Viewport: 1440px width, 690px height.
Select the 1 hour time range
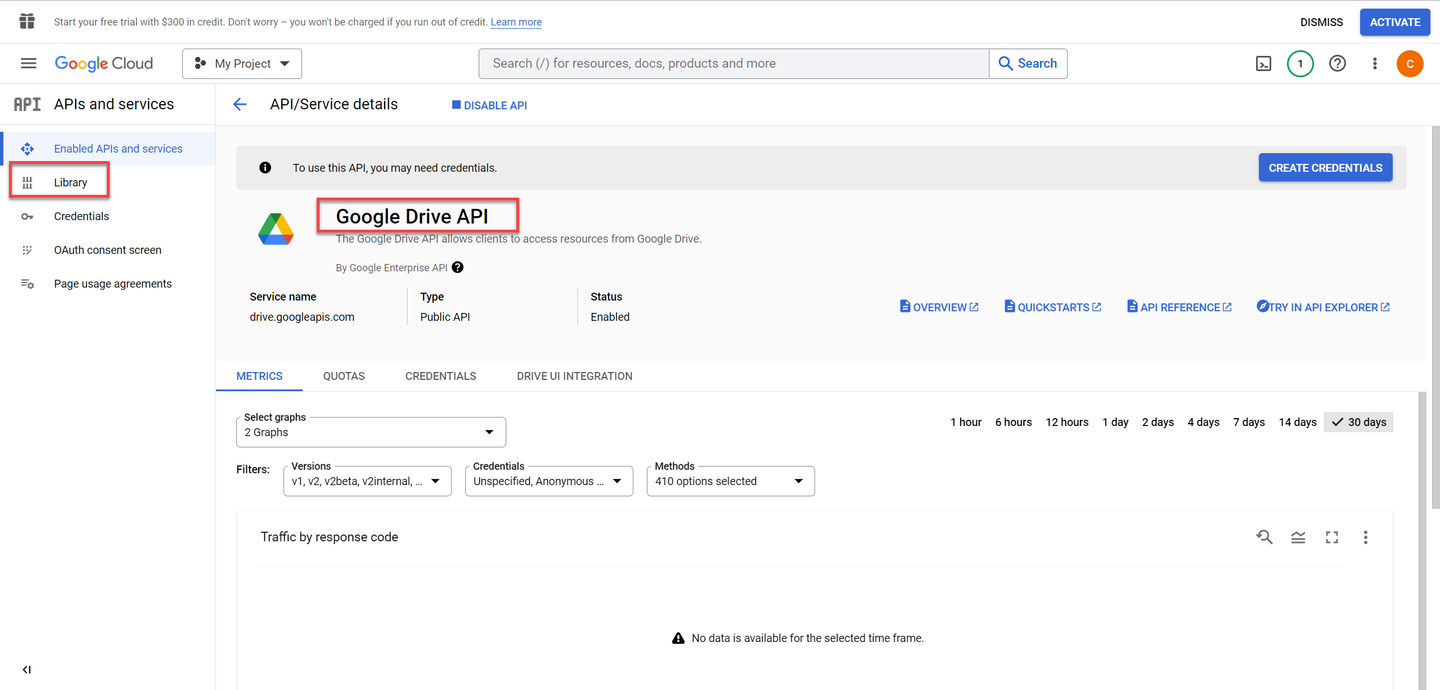point(966,422)
